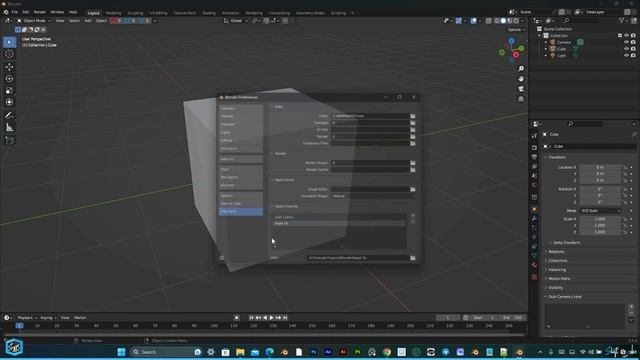Open timeline Playback menu

[27, 318]
